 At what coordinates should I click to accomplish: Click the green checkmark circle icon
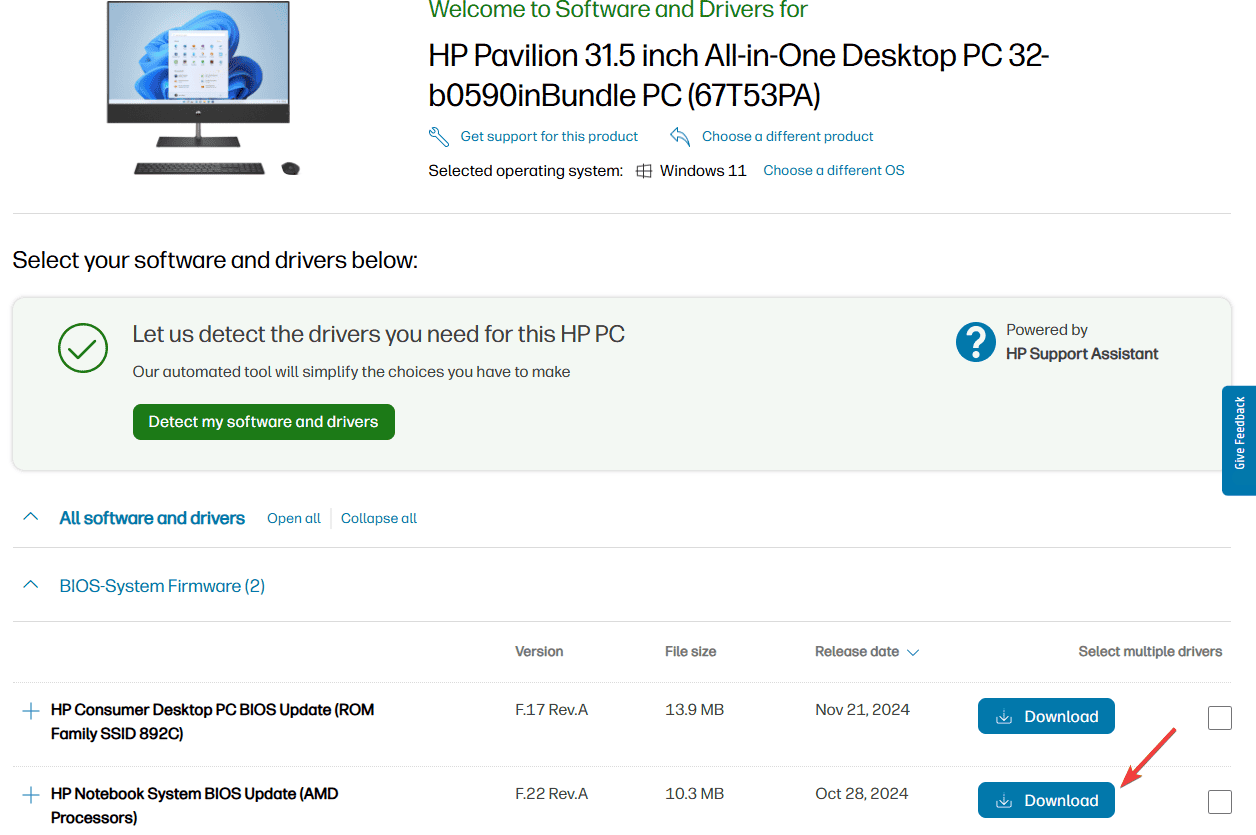tap(83, 347)
